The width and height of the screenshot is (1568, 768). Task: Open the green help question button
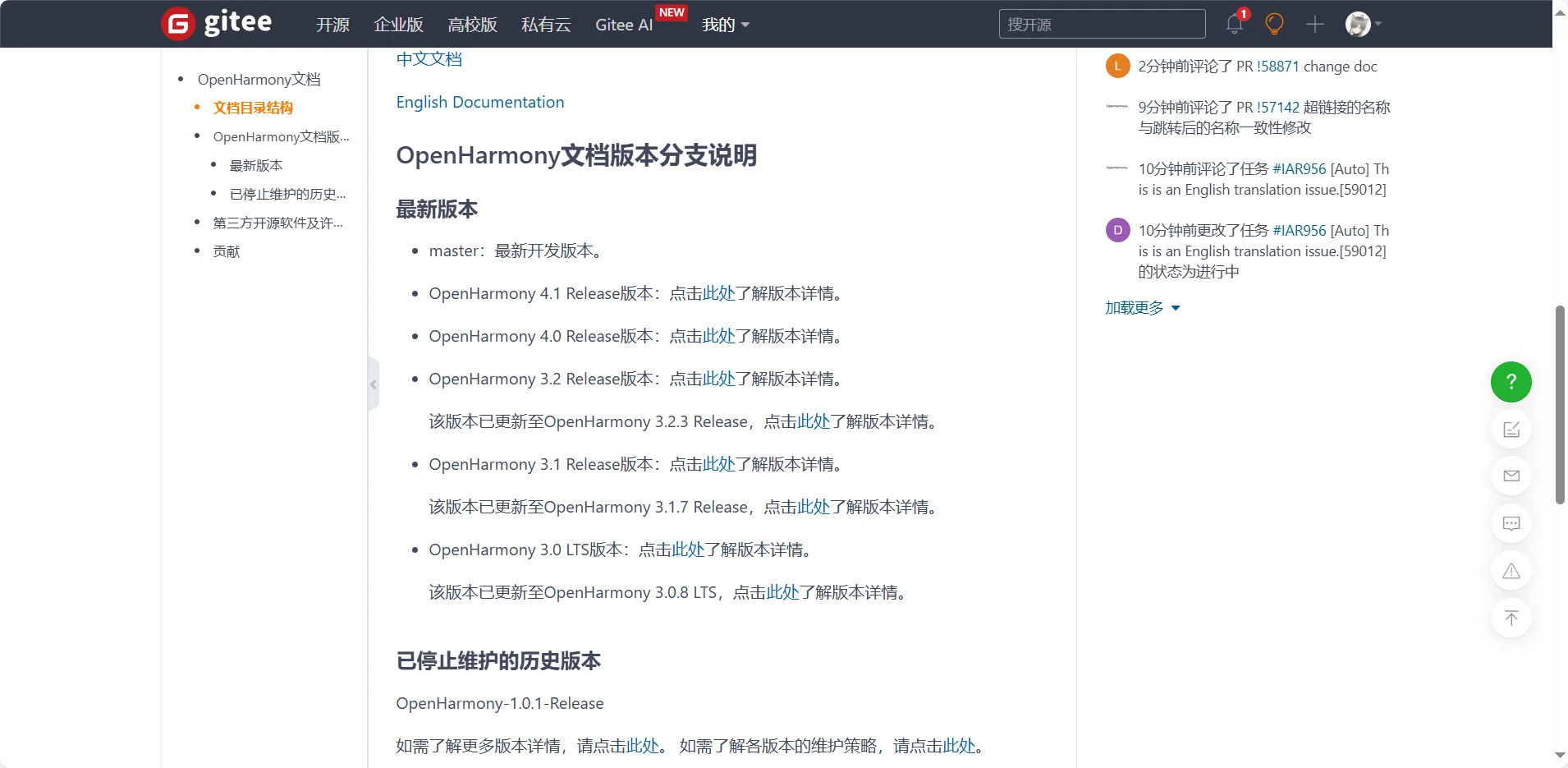click(x=1511, y=382)
